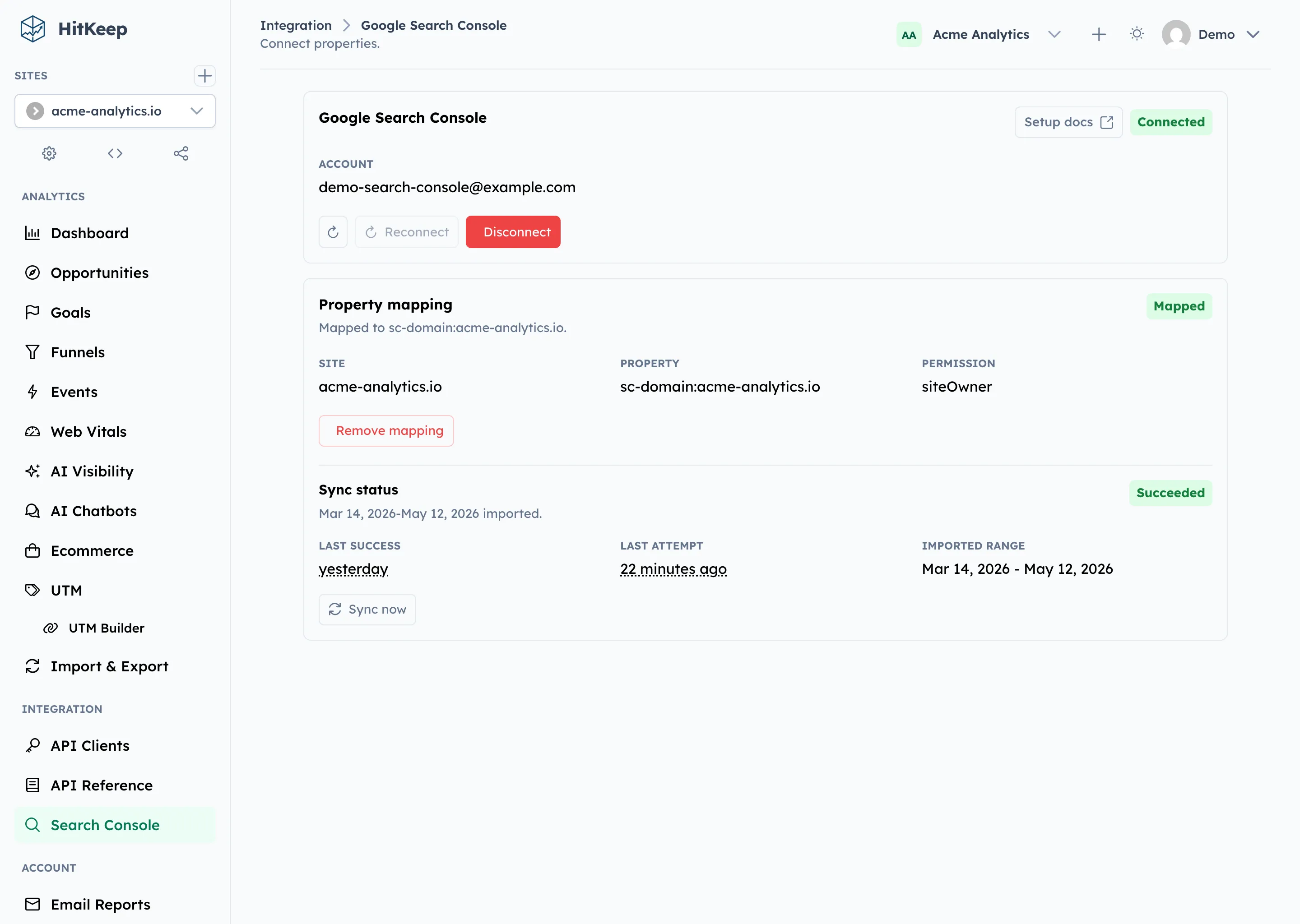This screenshot has width=1300, height=924.
Task: Click Integration breadcrumb link
Action: [x=295, y=26]
